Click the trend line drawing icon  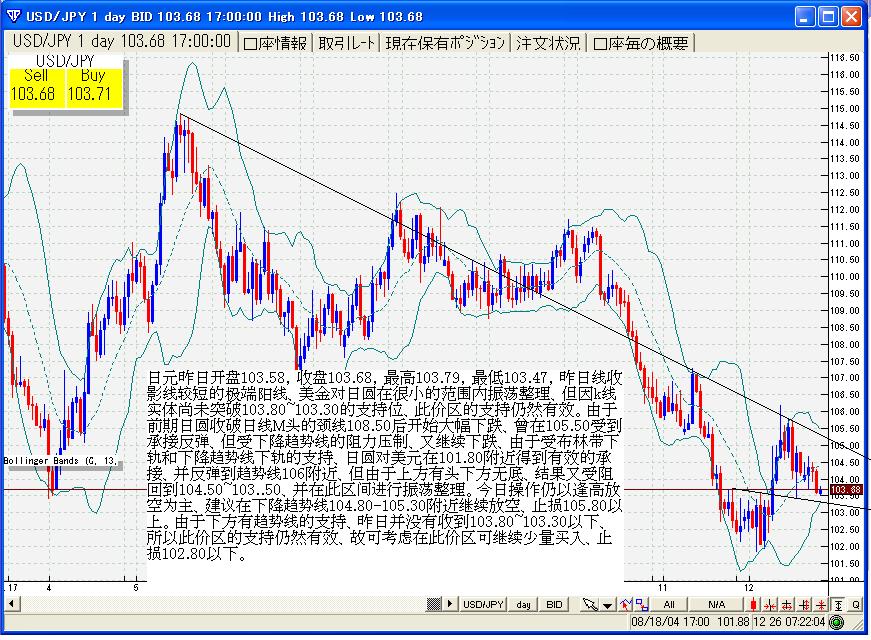[625, 604]
